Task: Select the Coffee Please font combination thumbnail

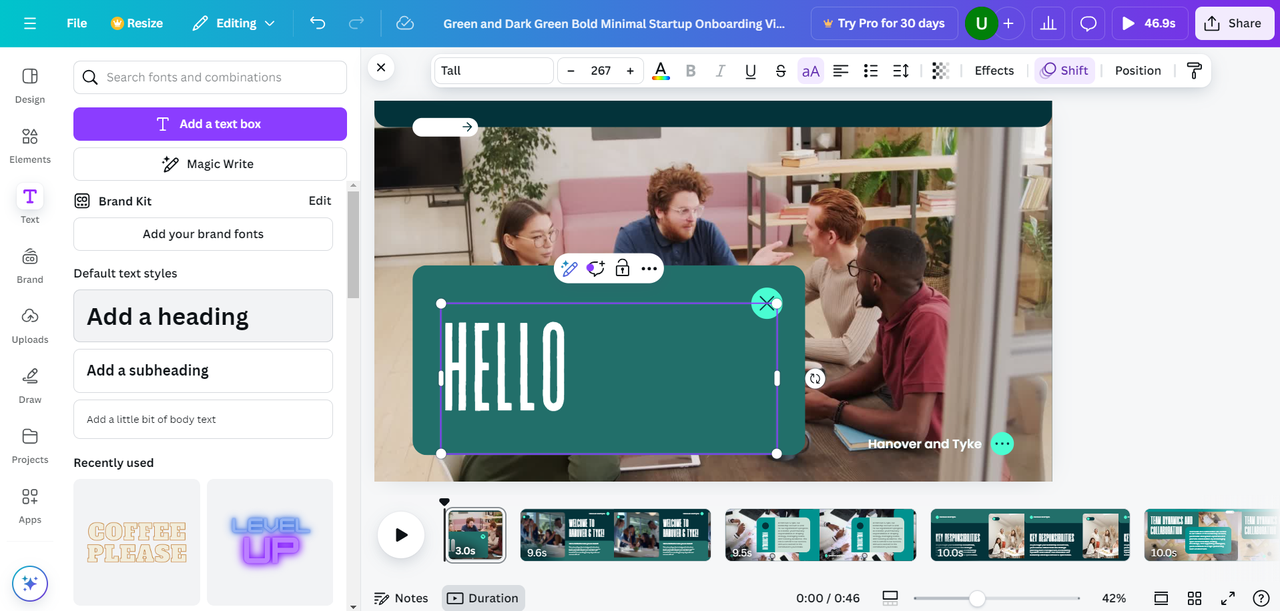Action: [x=137, y=542]
